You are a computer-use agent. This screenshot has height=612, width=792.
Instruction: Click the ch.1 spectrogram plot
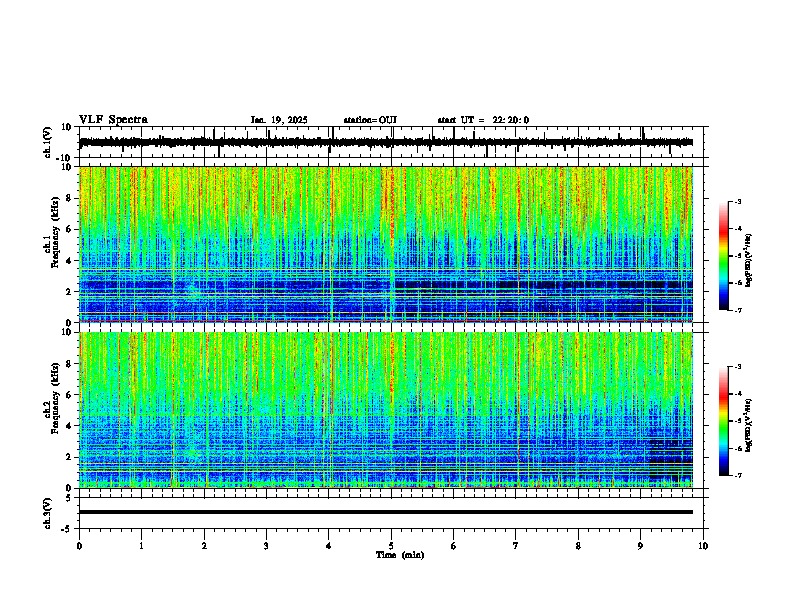click(386, 244)
